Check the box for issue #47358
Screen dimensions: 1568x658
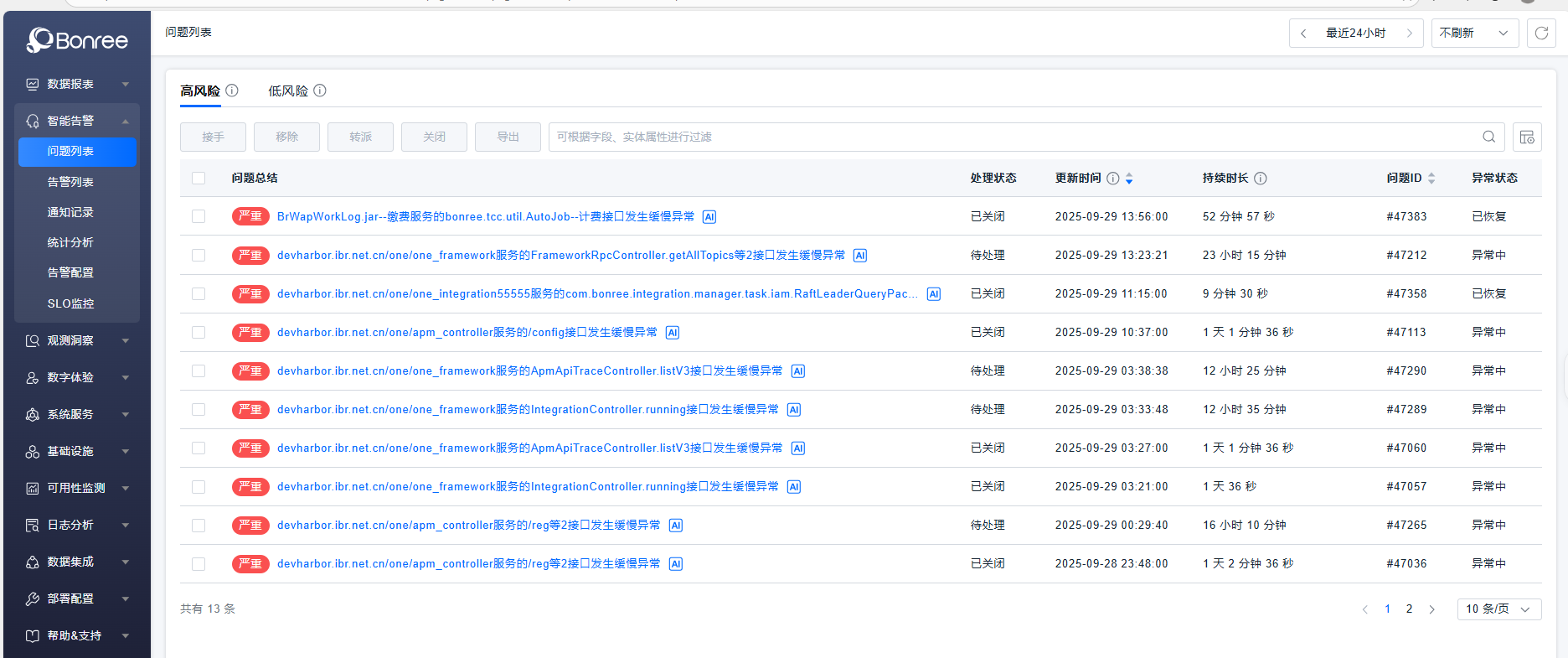point(199,293)
